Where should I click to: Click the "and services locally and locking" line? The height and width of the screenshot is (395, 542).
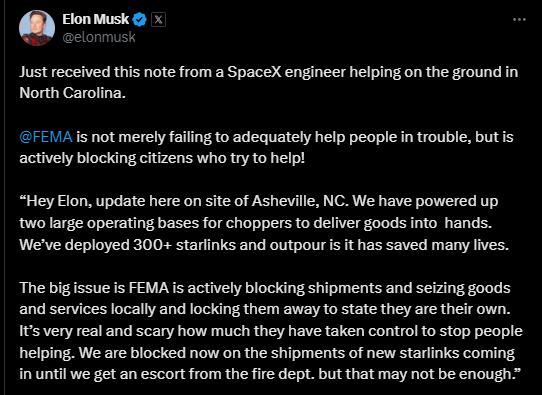pyautogui.click(x=265, y=309)
